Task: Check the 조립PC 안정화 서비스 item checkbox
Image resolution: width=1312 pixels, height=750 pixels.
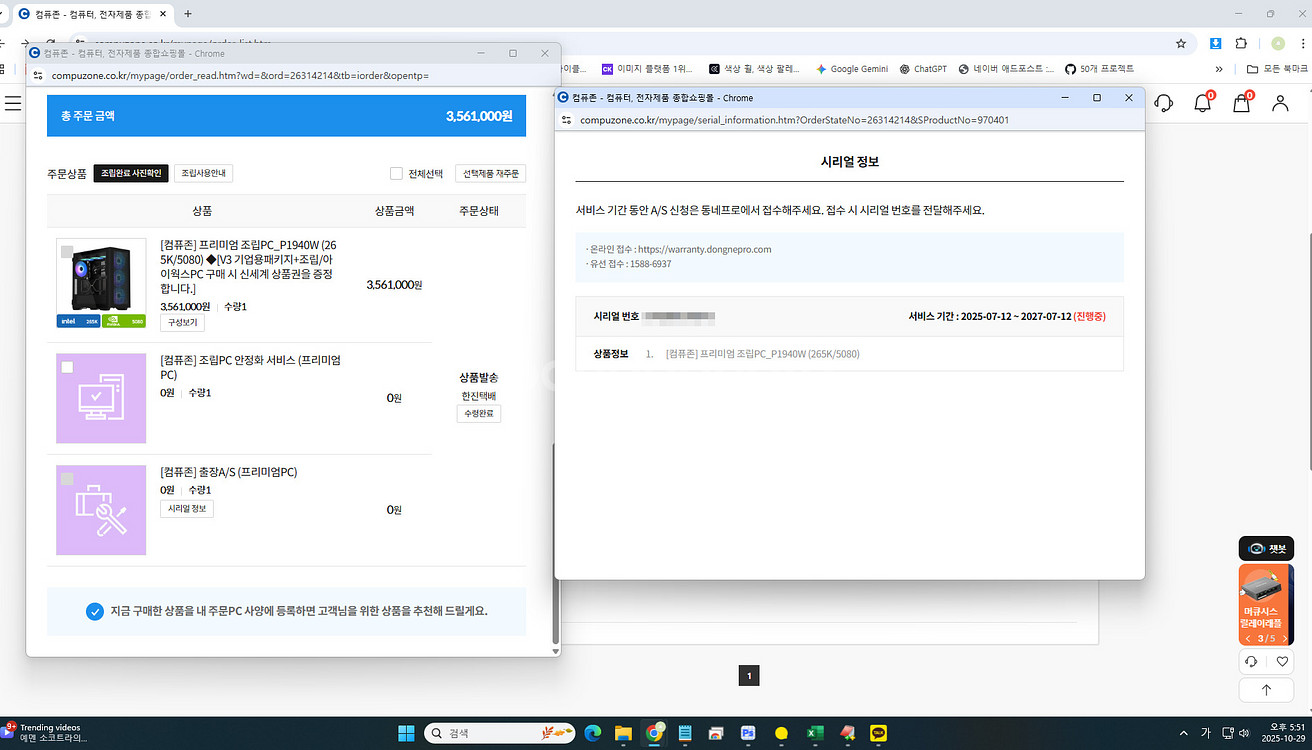Action: pyautogui.click(x=67, y=367)
